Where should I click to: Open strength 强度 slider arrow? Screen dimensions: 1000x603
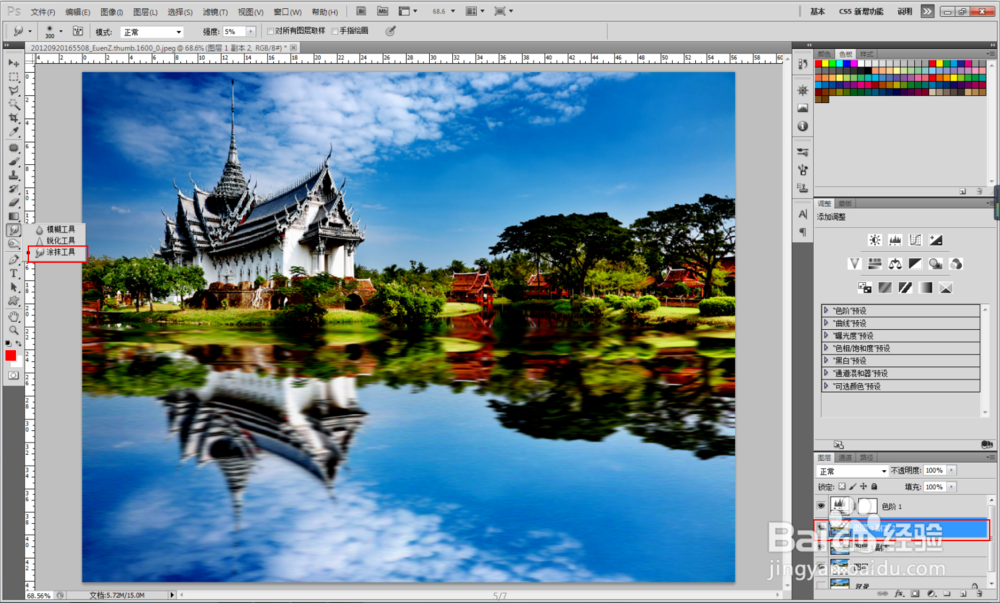tap(251, 31)
